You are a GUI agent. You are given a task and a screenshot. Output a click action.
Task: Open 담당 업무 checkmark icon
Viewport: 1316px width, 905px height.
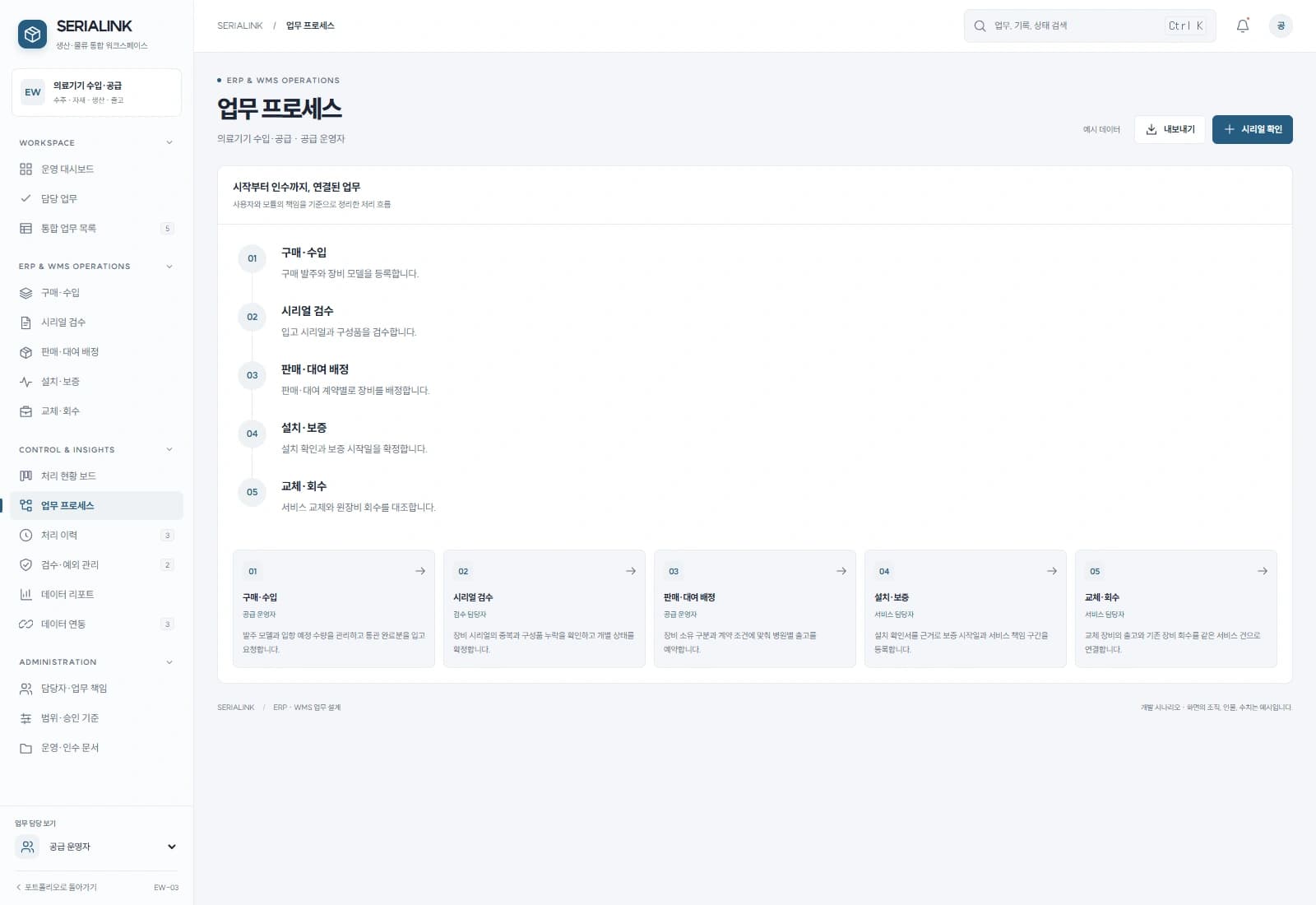[x=25, y=198]
